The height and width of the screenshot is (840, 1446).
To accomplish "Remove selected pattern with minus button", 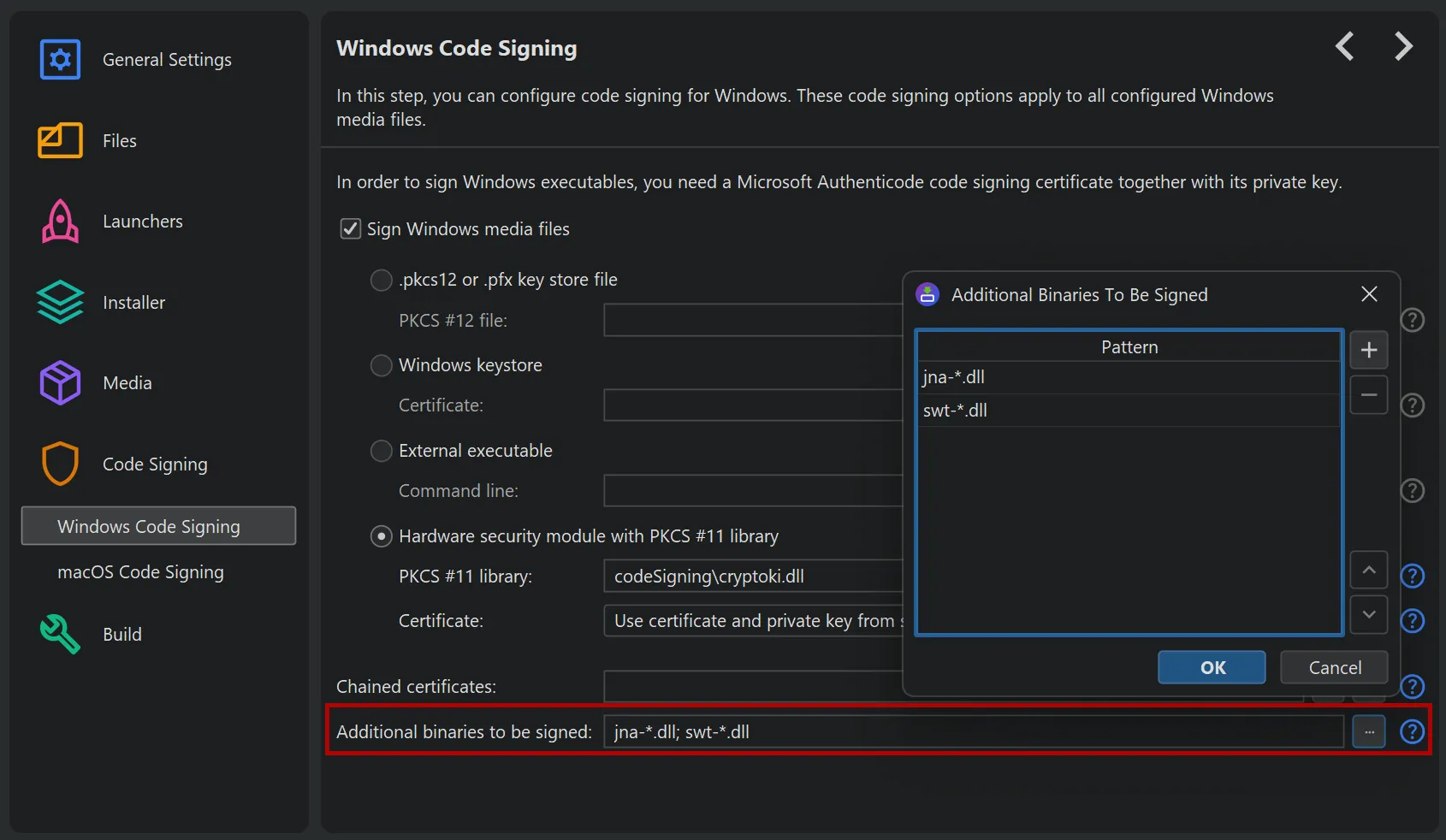I will (1368, 395).
